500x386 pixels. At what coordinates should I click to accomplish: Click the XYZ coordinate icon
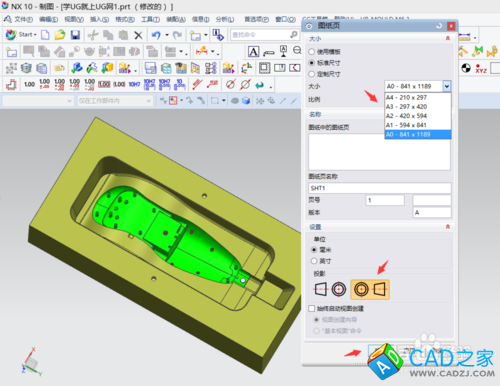(481, 68)
